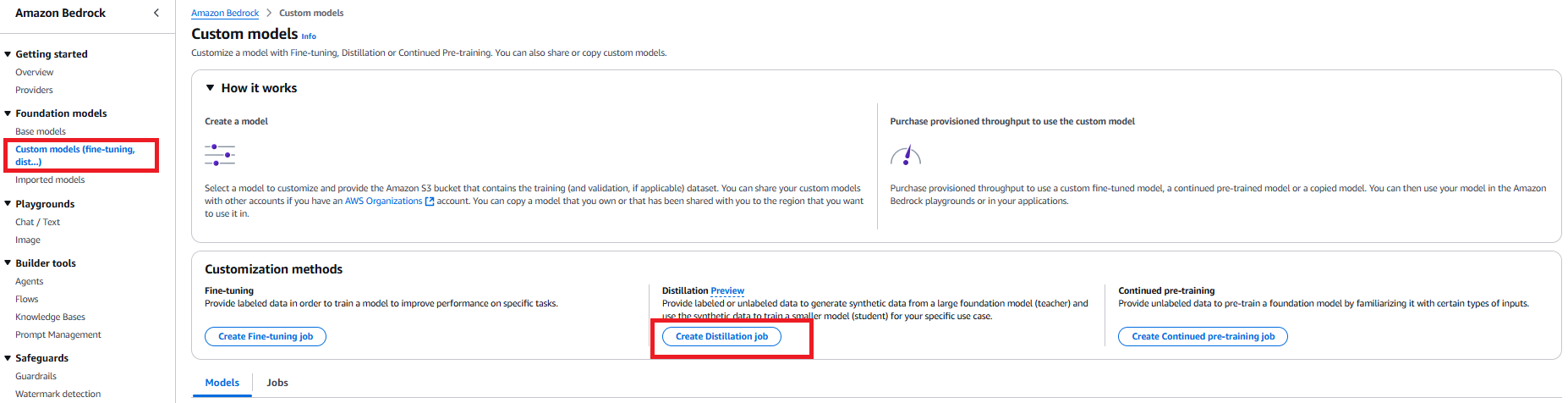Select Custom models (fine-tuning, dist...) in sidebar
This screenshot has height=403, width=1568.
pyautogui.click(x=74, y=155)
